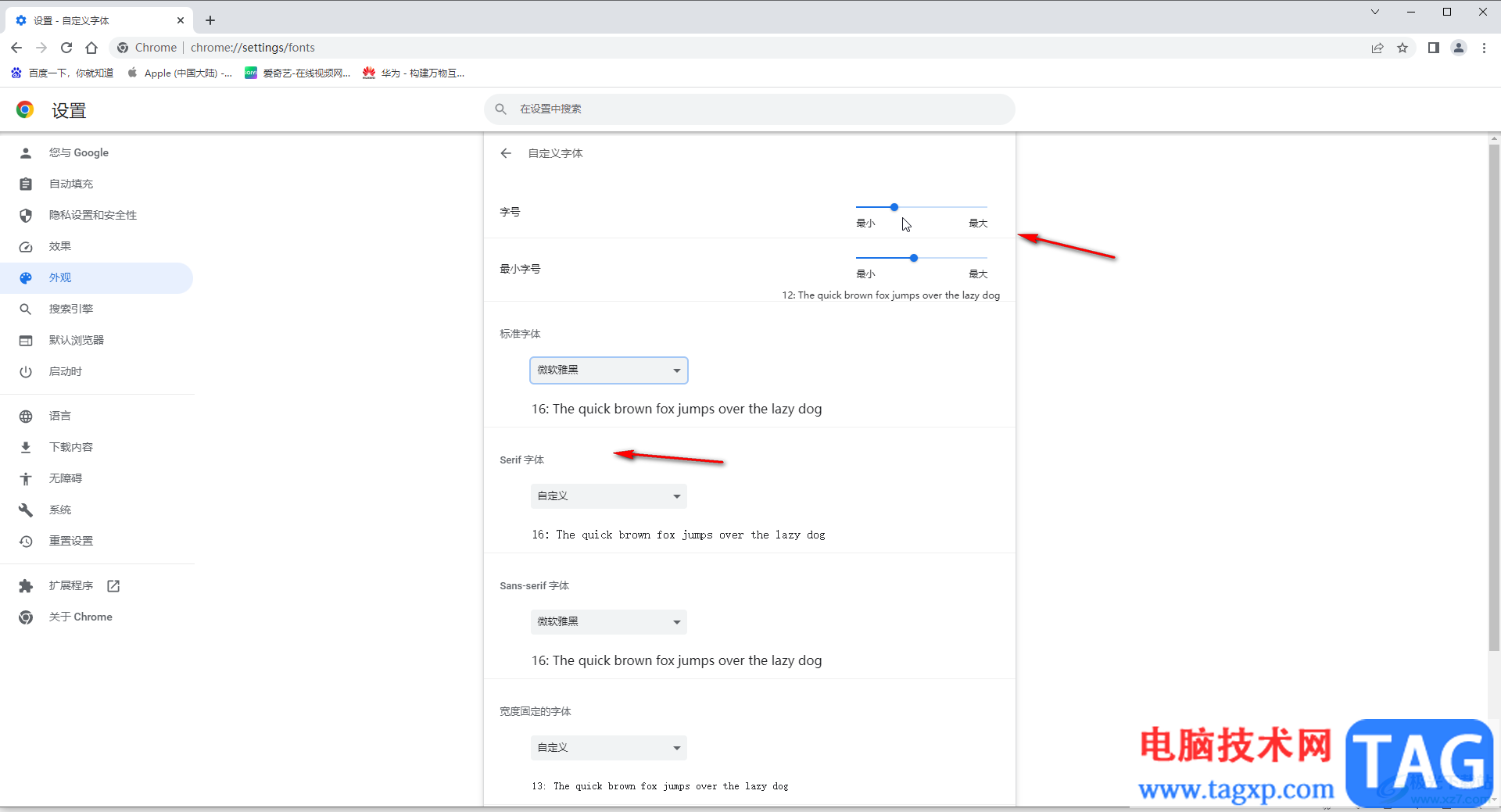Click the external-link icon next to 扩展程序

pos(113,585)
